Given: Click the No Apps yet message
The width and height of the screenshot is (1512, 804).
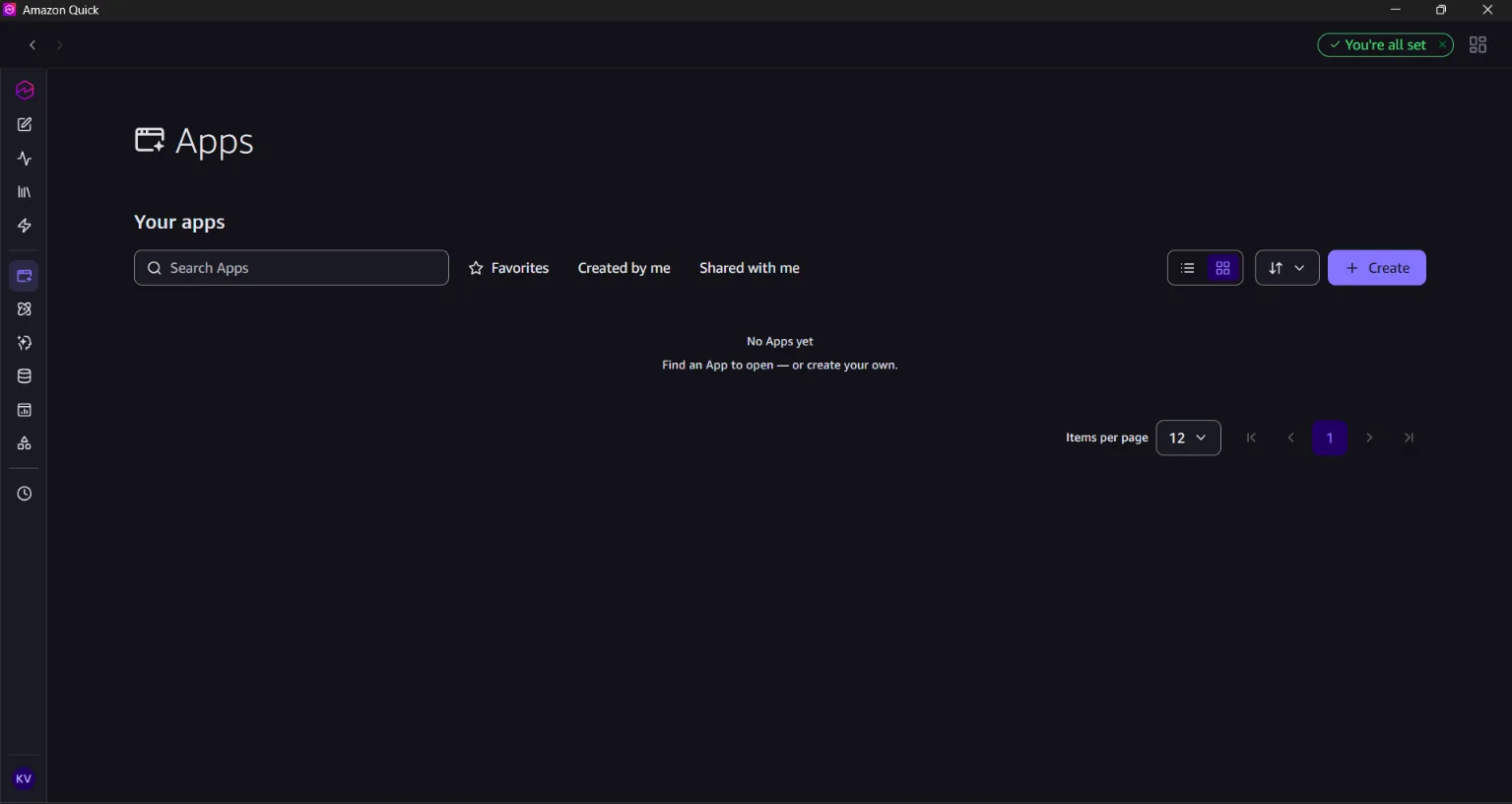Looking at the screenshot, I should [x=780, y=342].
